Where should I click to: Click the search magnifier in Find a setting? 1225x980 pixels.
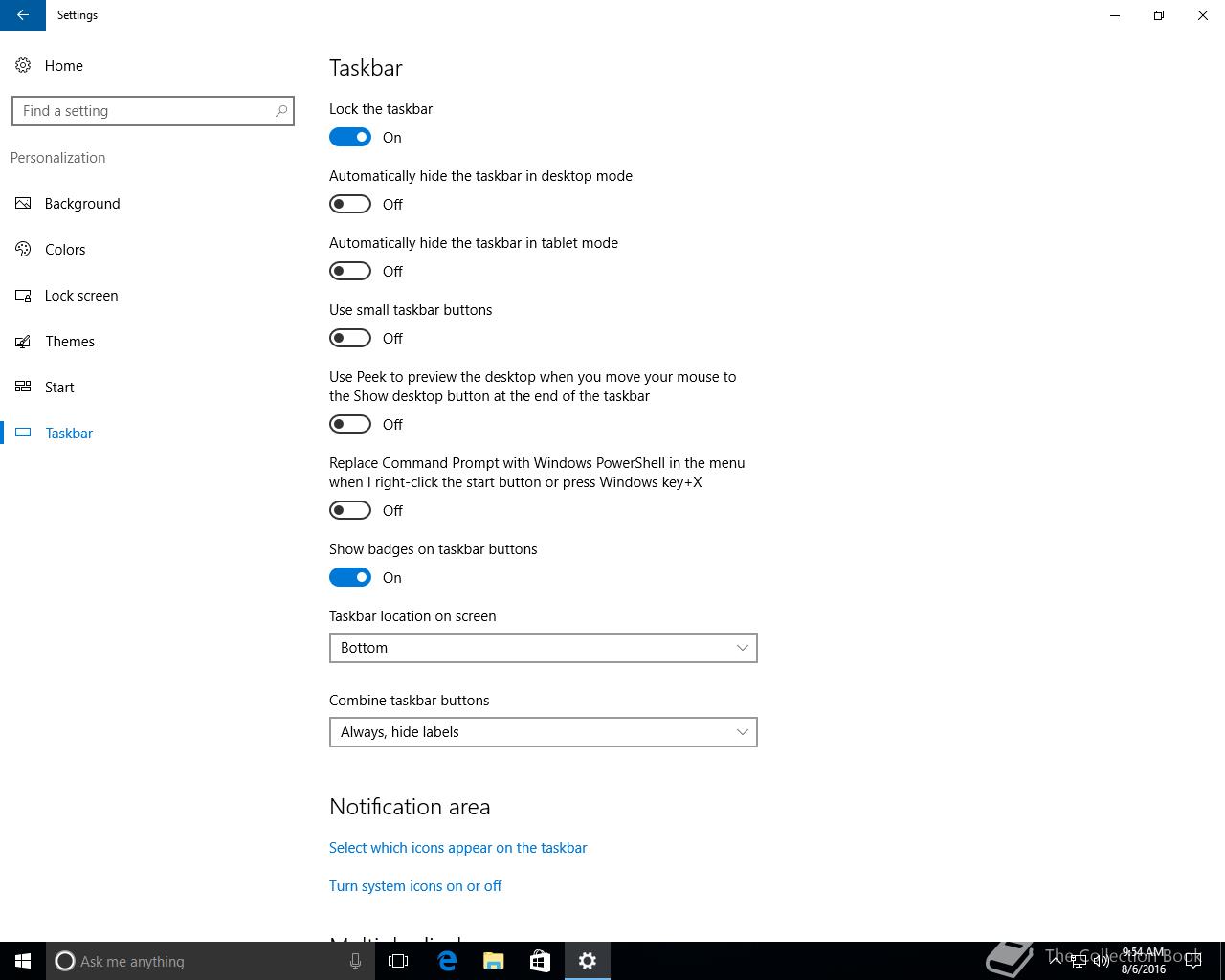[x=281, y=111]
